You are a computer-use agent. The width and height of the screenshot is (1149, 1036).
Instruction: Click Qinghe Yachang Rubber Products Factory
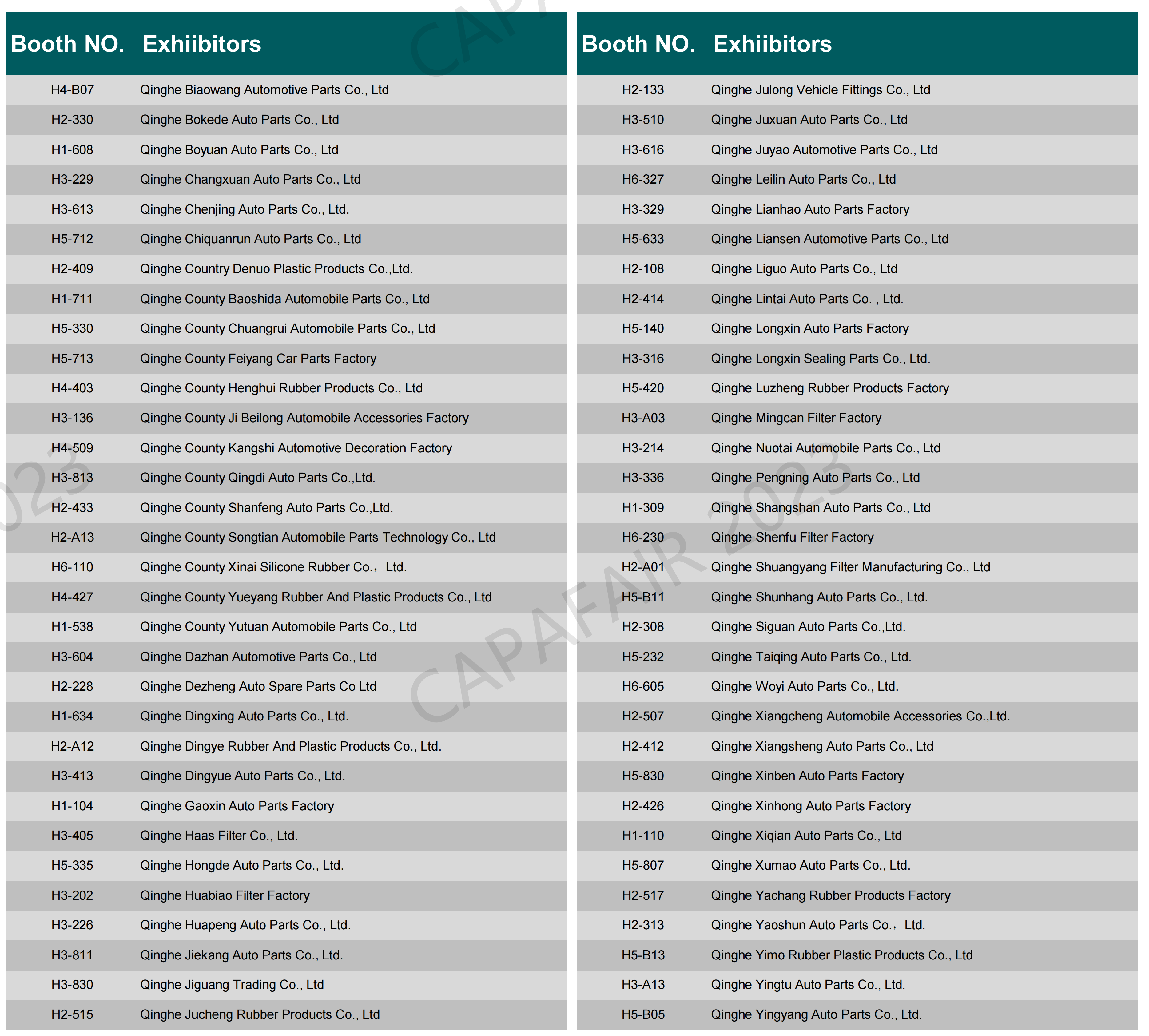point(831,895)
